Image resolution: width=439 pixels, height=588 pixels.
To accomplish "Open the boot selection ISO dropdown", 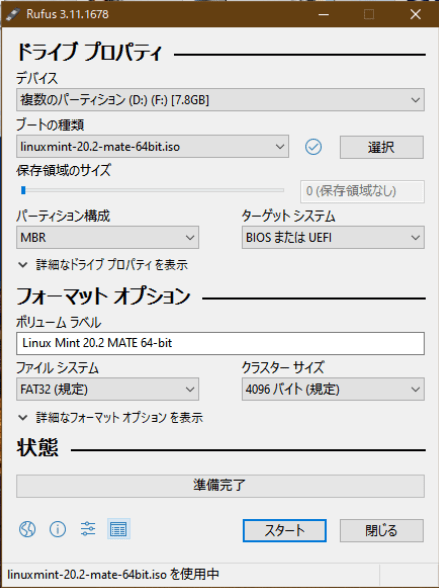I will coord(152,147).
